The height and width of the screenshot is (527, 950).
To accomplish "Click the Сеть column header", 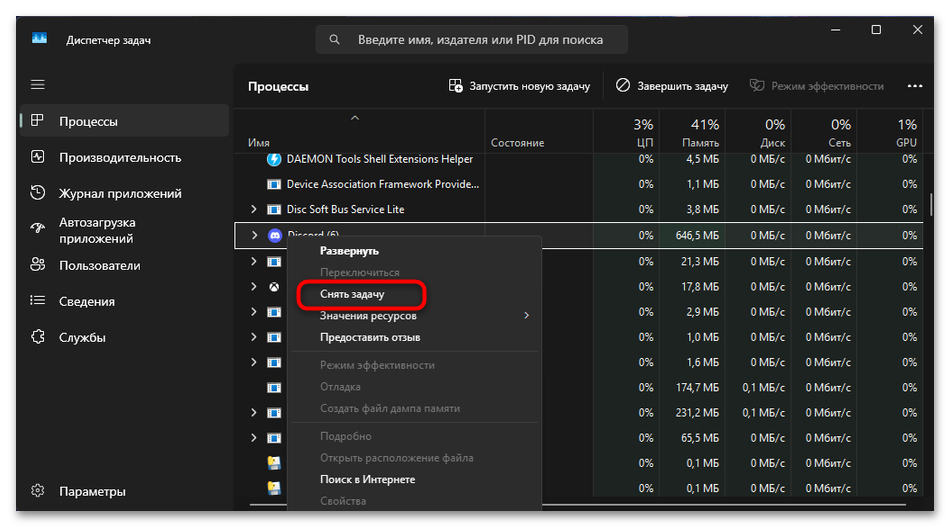I will pos(824,131).
